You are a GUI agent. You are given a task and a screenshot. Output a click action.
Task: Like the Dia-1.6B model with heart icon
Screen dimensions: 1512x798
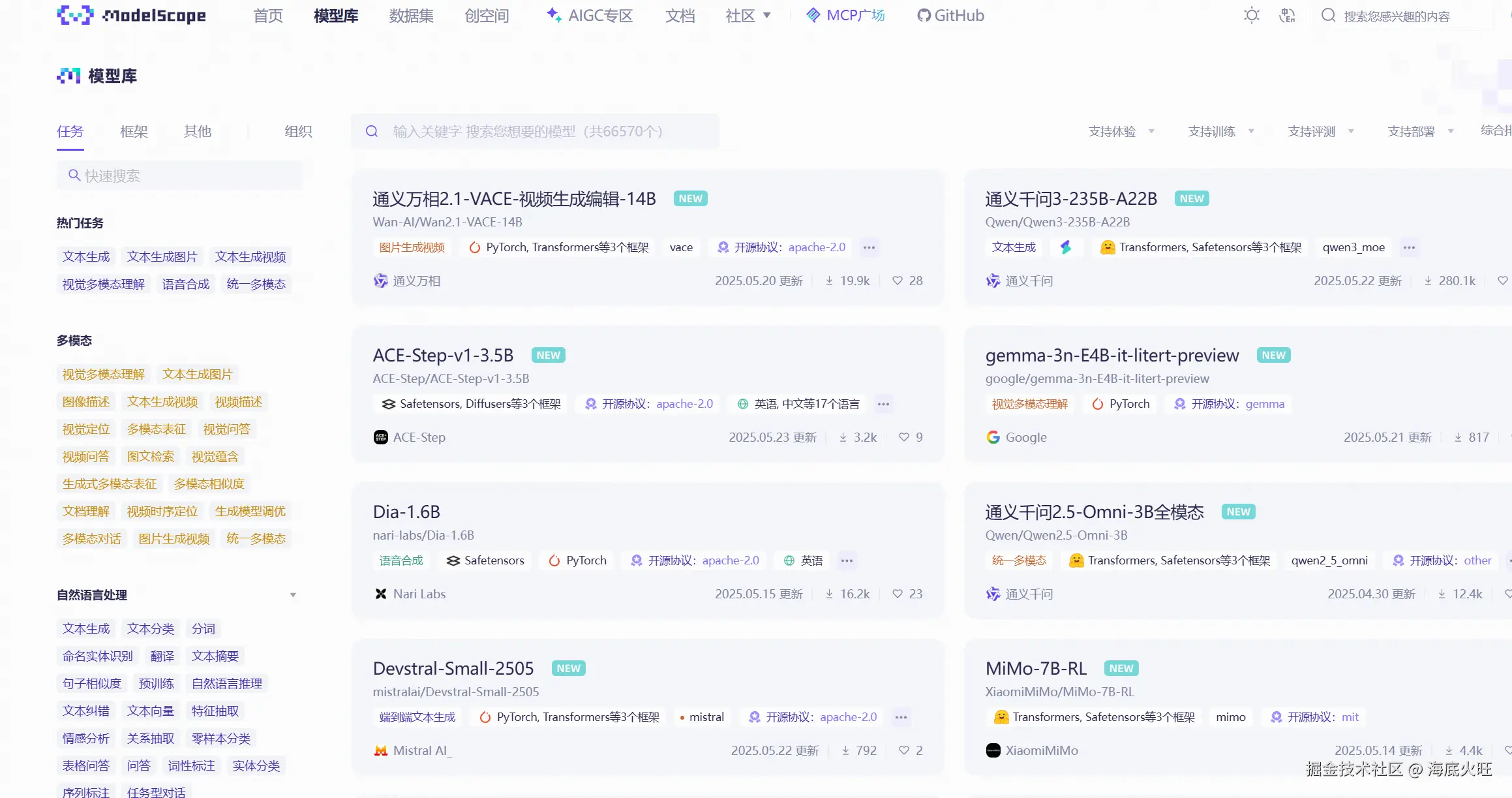click(898, 594)
